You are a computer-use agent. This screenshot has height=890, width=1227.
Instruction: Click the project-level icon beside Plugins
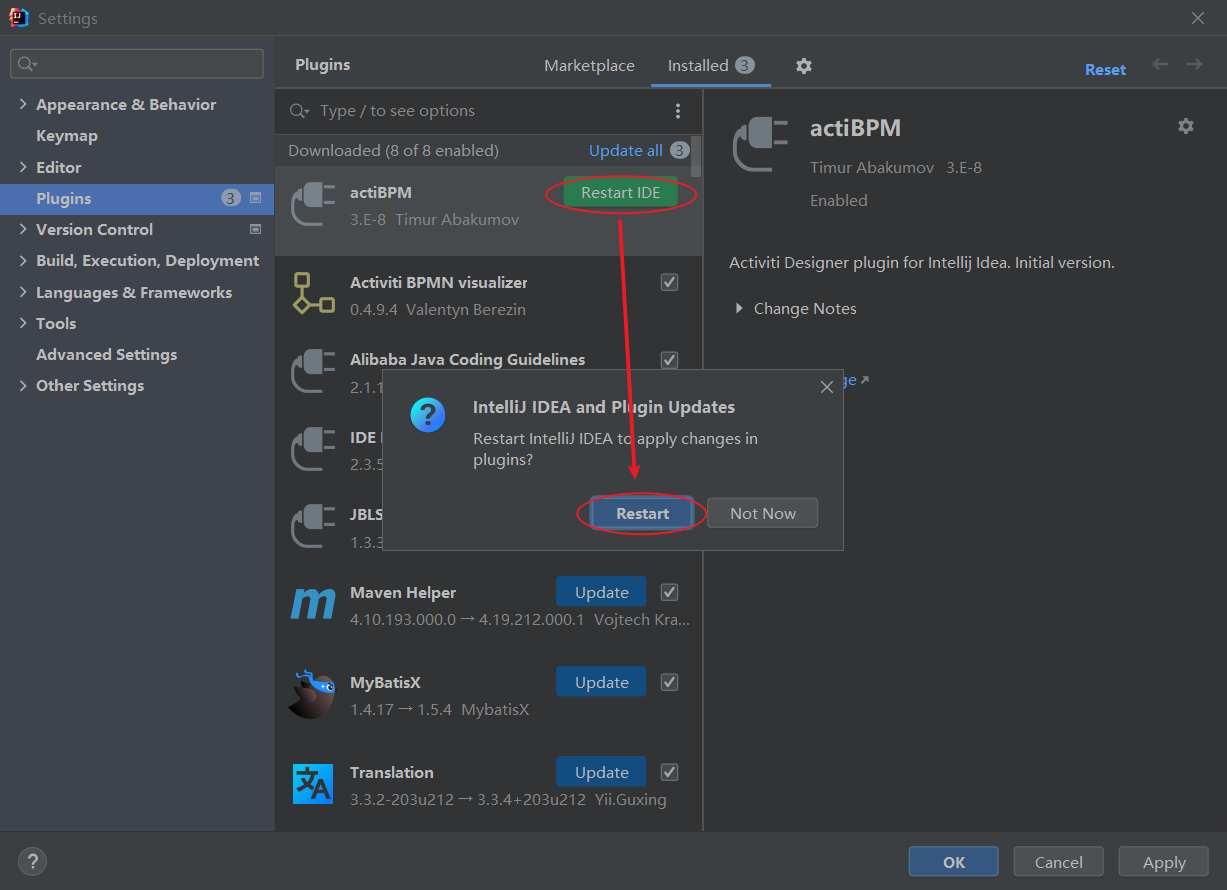coord(255,198)
